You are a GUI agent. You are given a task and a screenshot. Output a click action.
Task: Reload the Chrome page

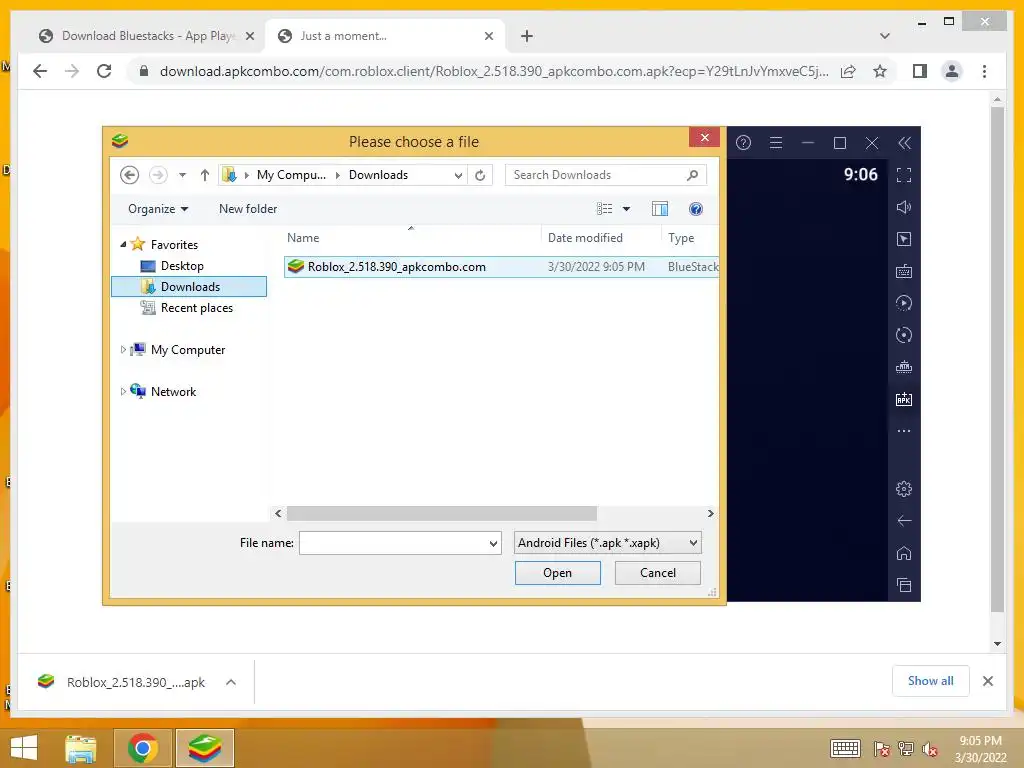tap(104, 71)
